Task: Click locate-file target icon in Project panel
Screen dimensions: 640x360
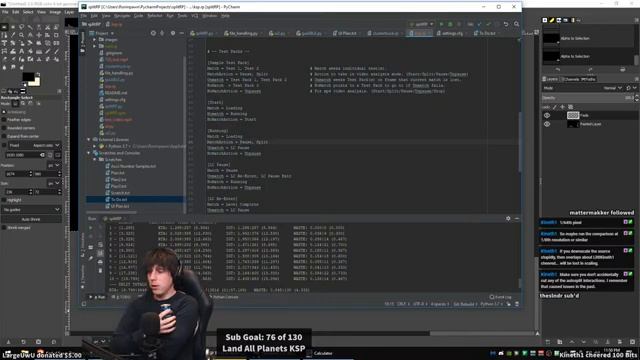Action: coord(153,33)
